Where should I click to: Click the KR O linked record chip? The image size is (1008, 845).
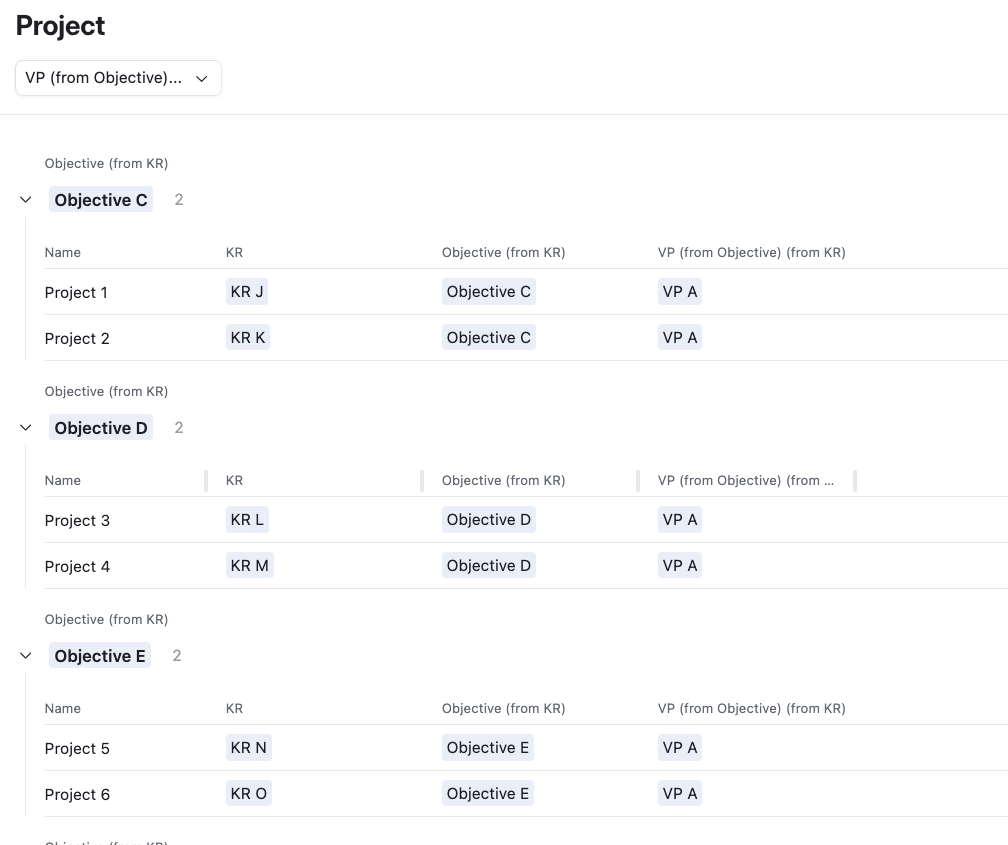point(249,794)
